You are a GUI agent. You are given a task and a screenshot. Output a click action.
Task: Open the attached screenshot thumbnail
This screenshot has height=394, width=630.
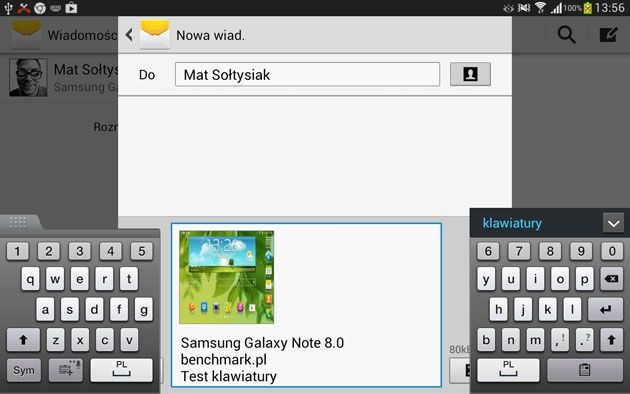click(227, 277)
